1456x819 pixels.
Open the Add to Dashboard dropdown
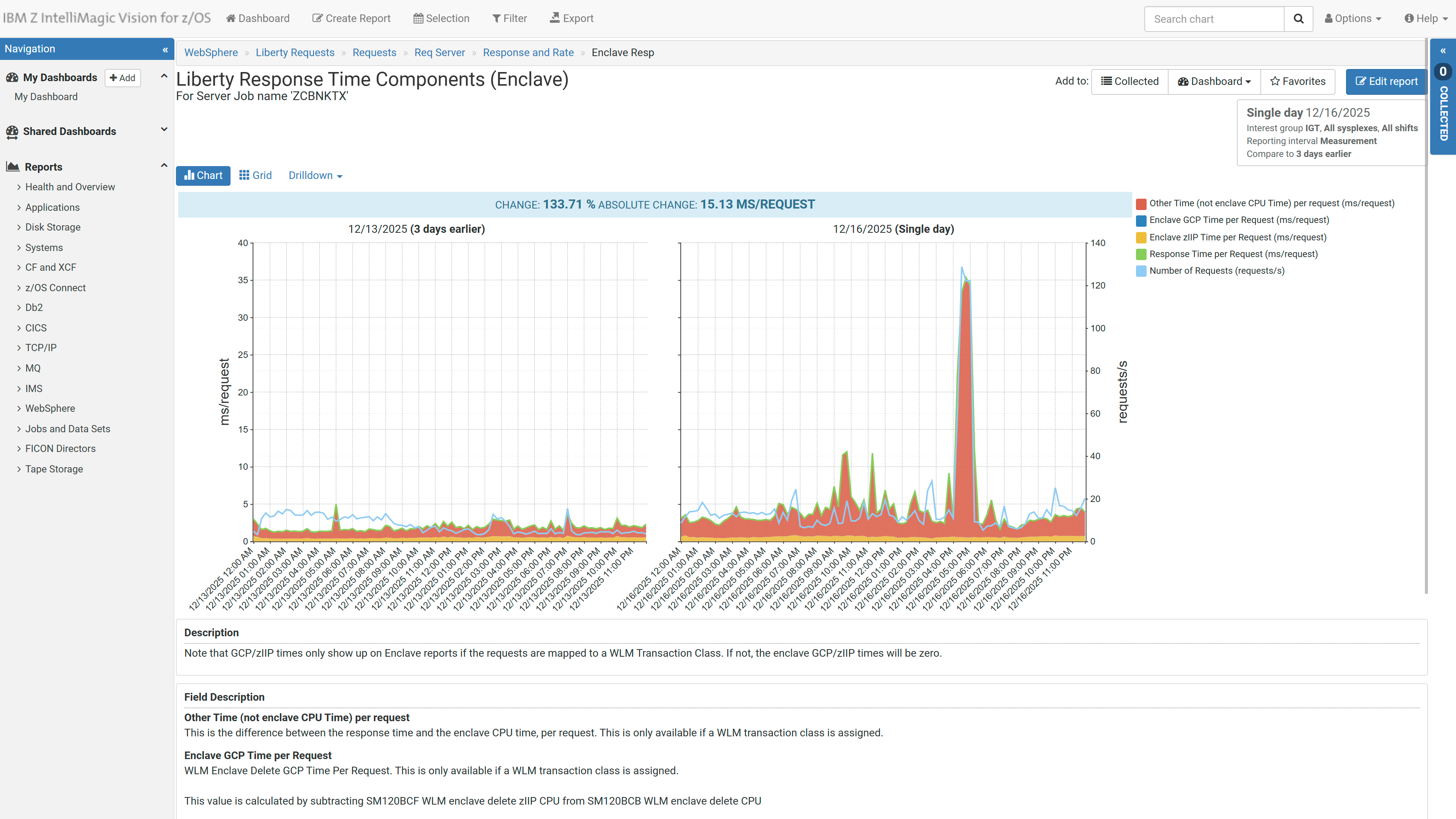[x=1214, y=82]
